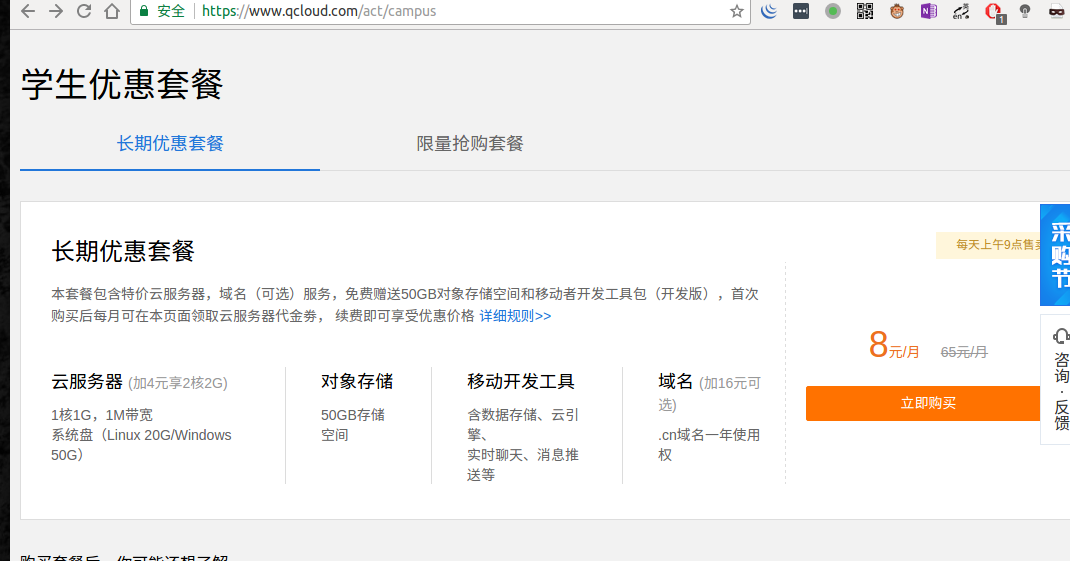This screenshot has height=561, width=1070.
Task: Open the translate en extension icon
Action: [x=961, y=12]
